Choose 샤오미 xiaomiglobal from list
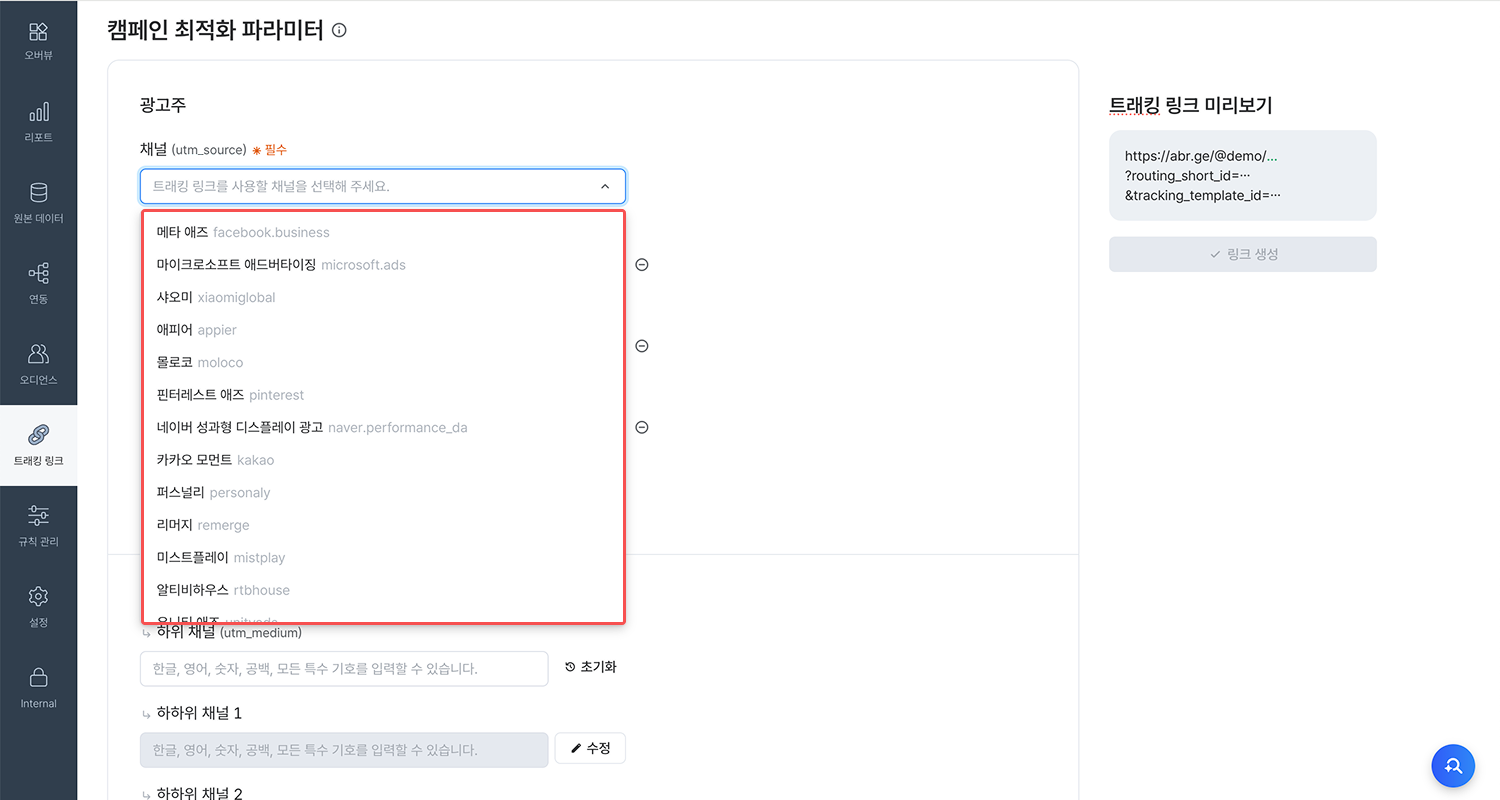 coord(383,297)
